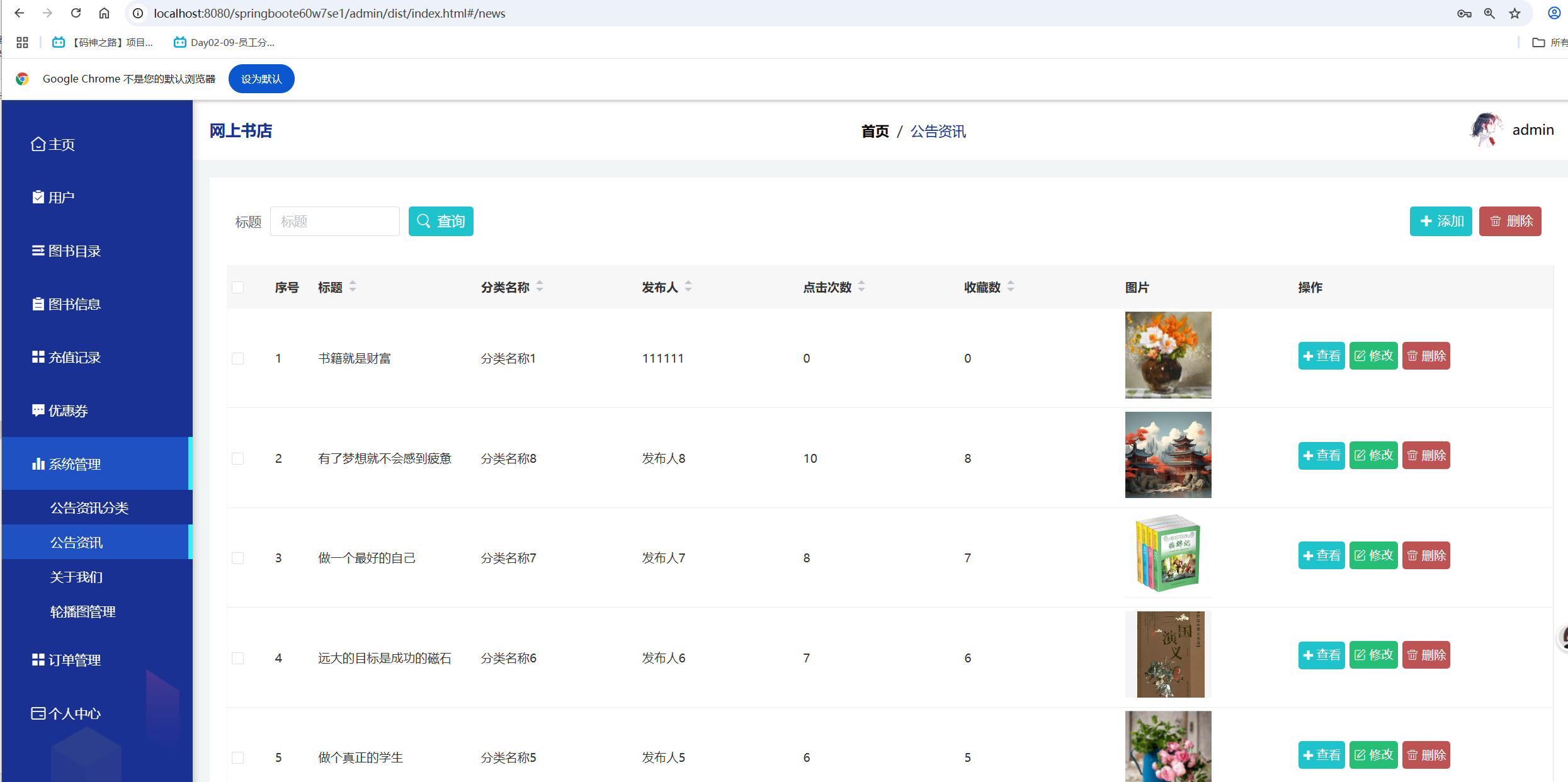The height and width of the screenshot is (782, 1568).
Task: Click the admin avatar picture
Action: click(x=1486, y=130)
